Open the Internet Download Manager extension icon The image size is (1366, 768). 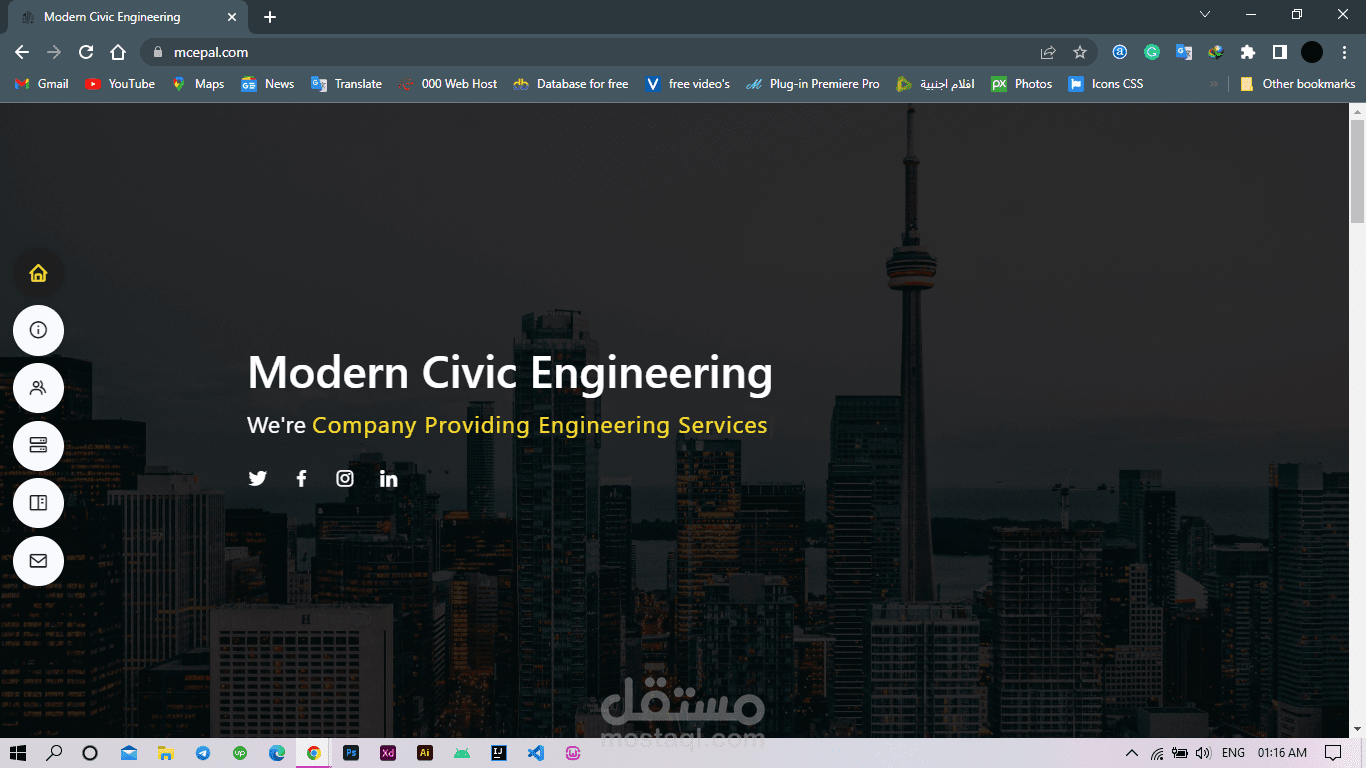tap(1216, 52)
